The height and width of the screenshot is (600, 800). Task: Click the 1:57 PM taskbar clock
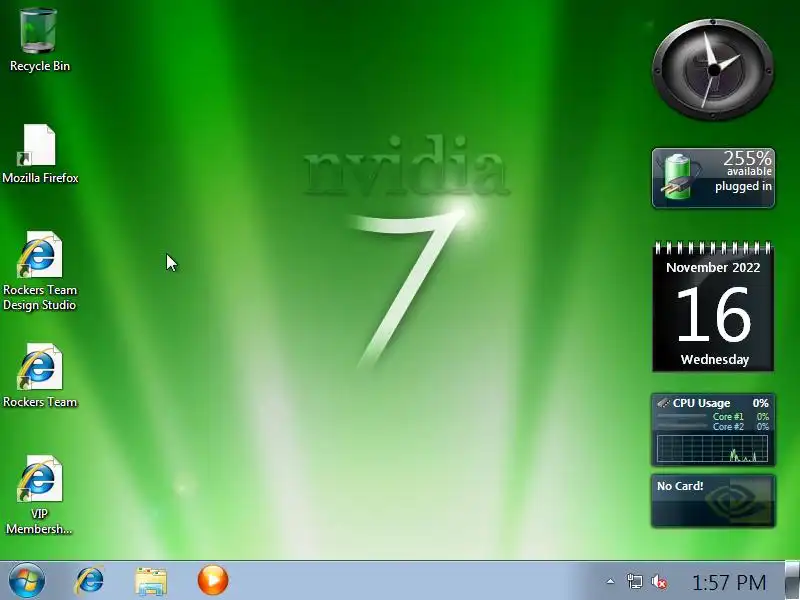729,582
